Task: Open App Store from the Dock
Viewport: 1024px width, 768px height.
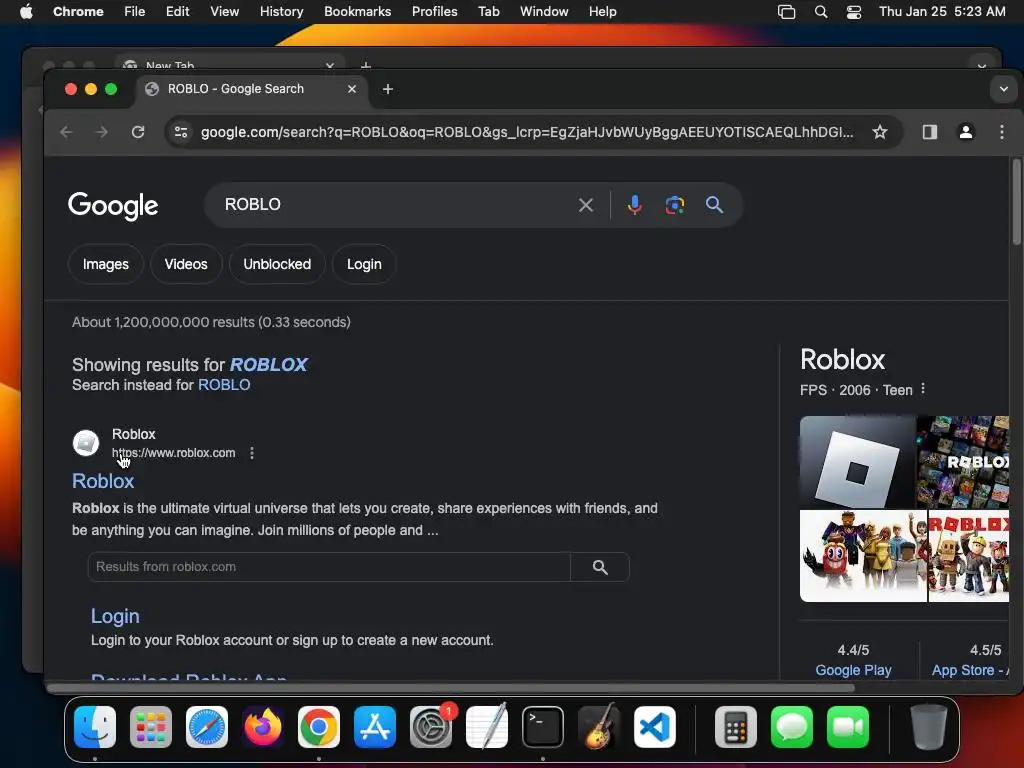Action: (375, 727)
